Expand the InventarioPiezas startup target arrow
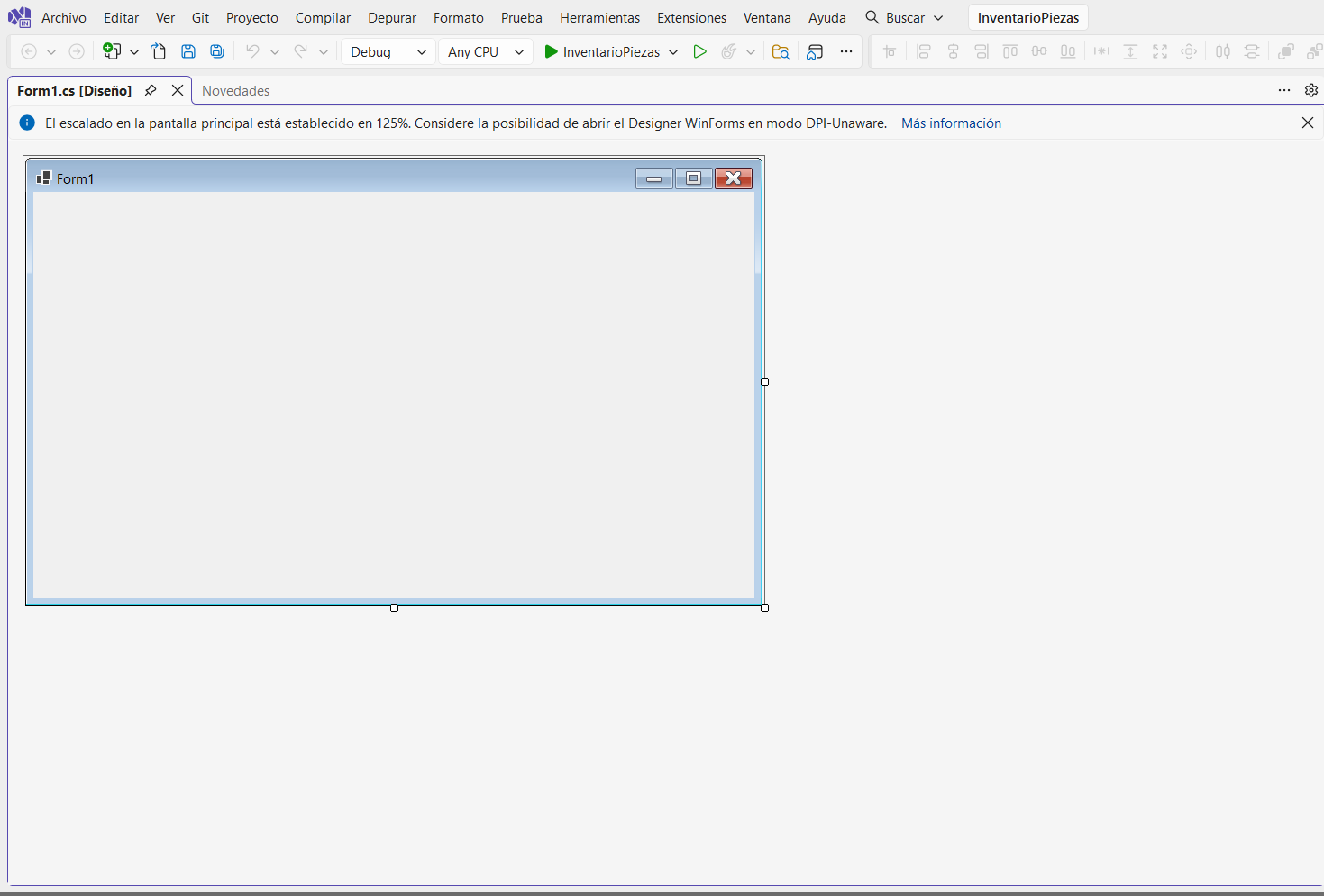 tap(673, 52)
